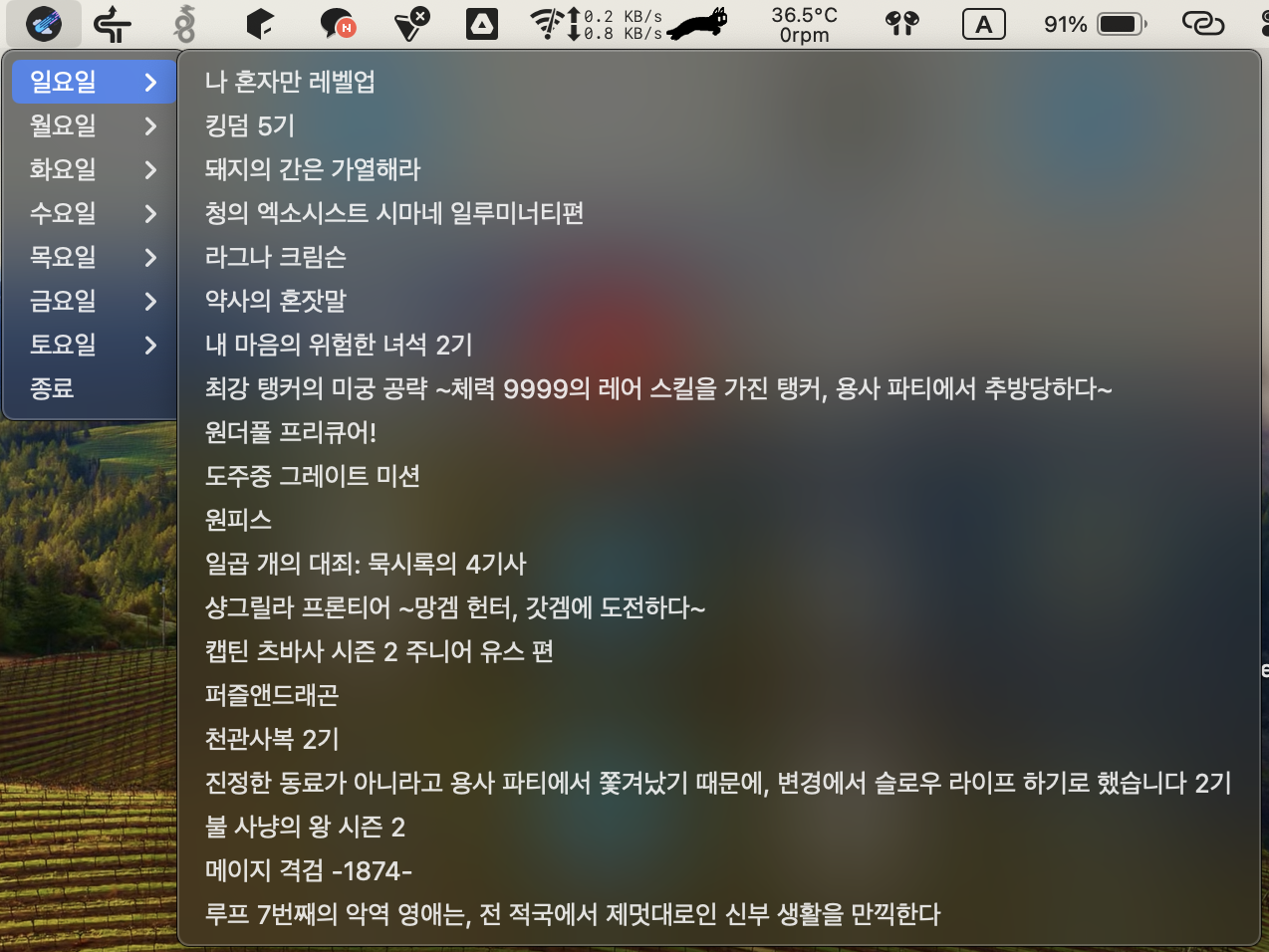Screen dimensions: 1269x952
Task: Expand the 목요일 submenu chevron
Action: (x=150, y=257)
